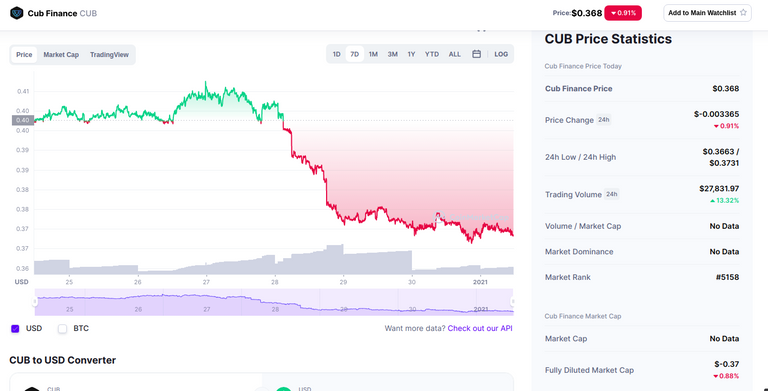Enable the BTC checkbox
Image resolution: width=768 pixels, height=391 pixels.
pos(62,329)
